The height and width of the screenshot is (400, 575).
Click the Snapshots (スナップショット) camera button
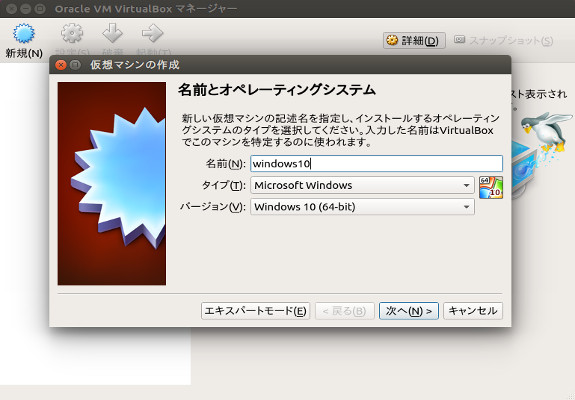pos(503,40)
